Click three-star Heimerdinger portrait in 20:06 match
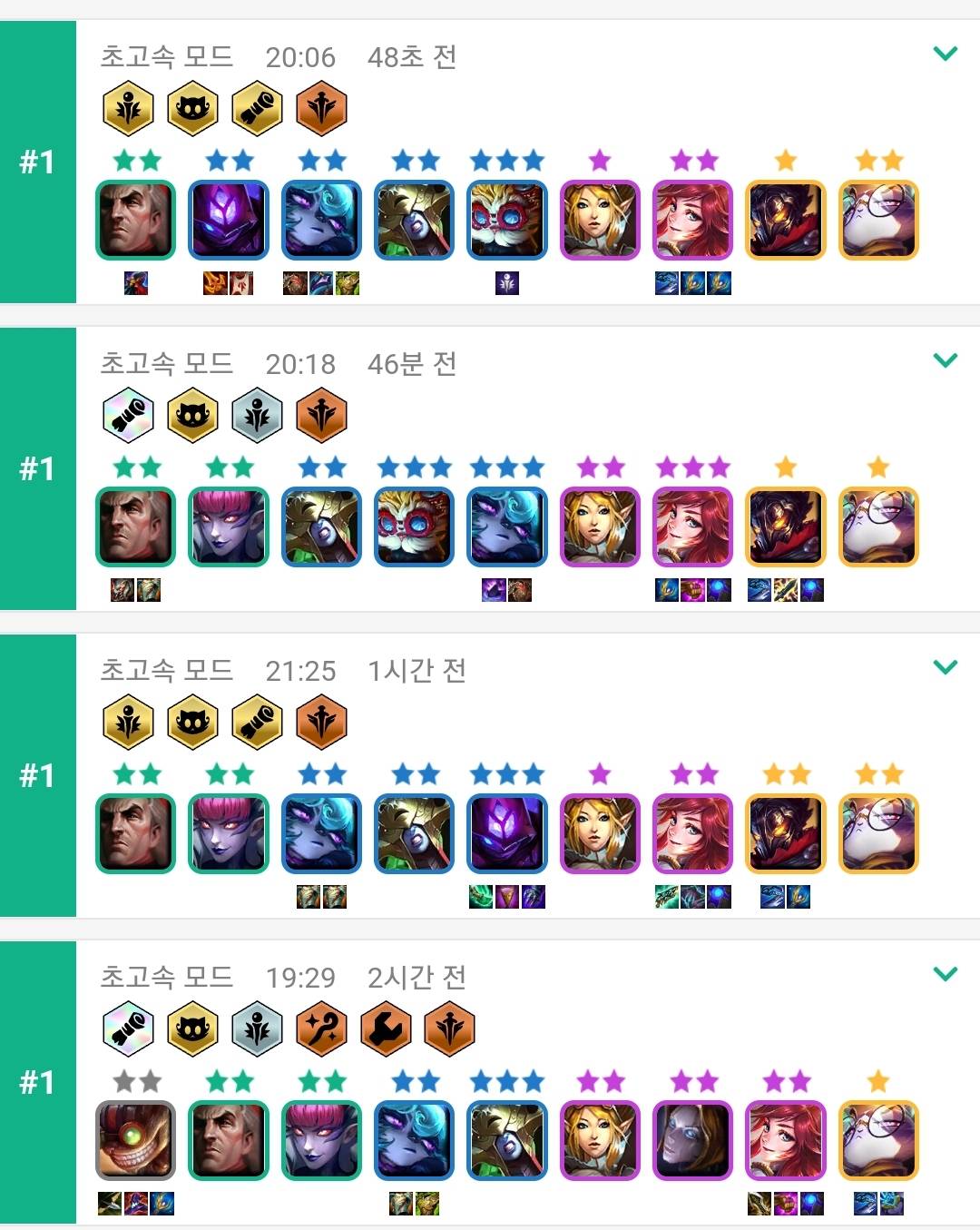 pyautogui.click(x=507, y=221)
